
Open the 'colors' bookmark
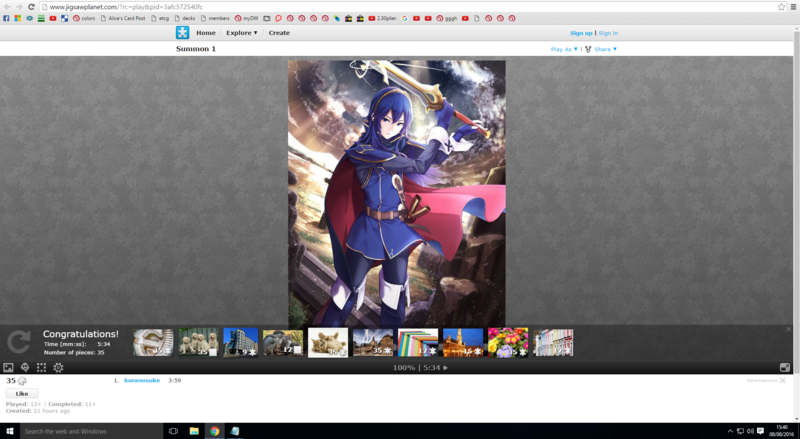[x=84, y=18]
